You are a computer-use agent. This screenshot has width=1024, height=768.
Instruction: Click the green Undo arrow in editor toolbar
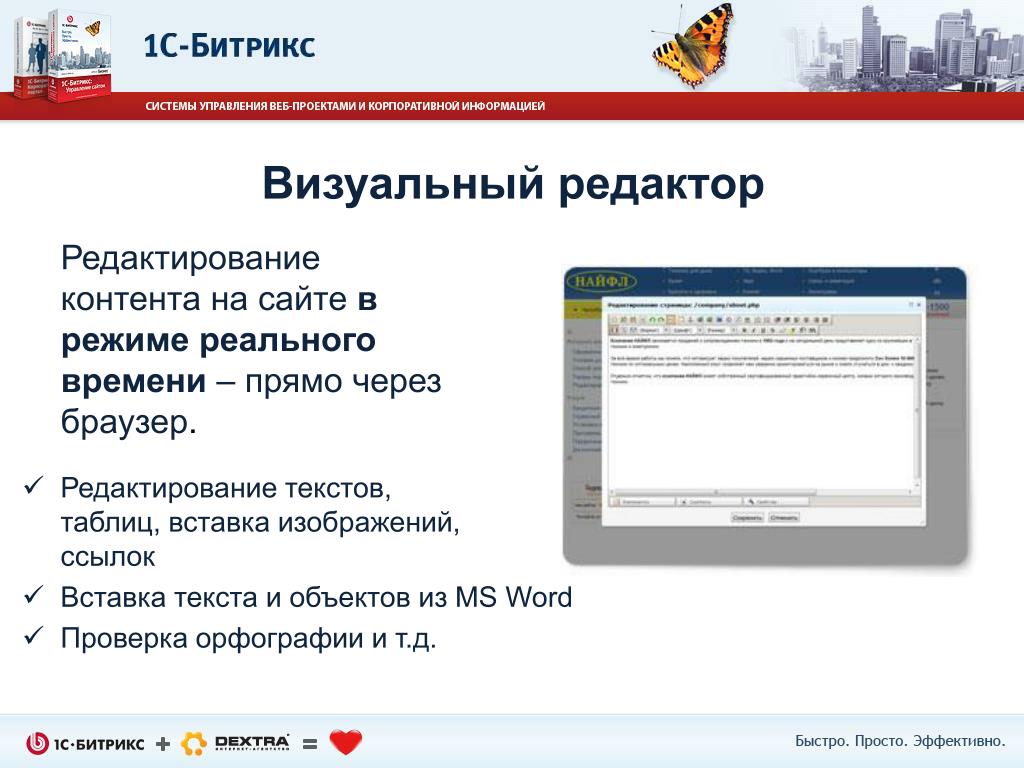[652, 320]
